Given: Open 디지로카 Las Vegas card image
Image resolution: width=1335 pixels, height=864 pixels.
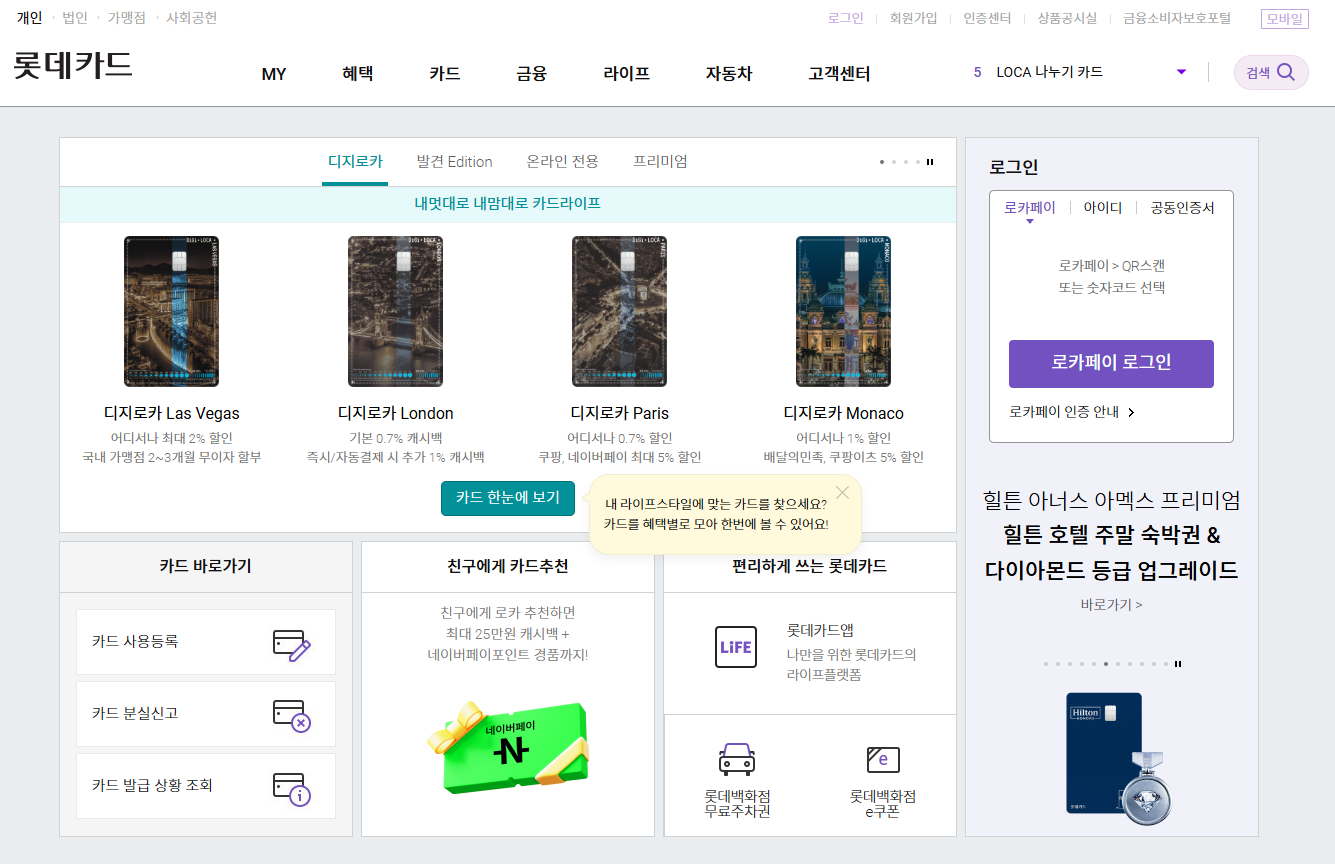Looking at the screenshot, I should pos(171,311).
